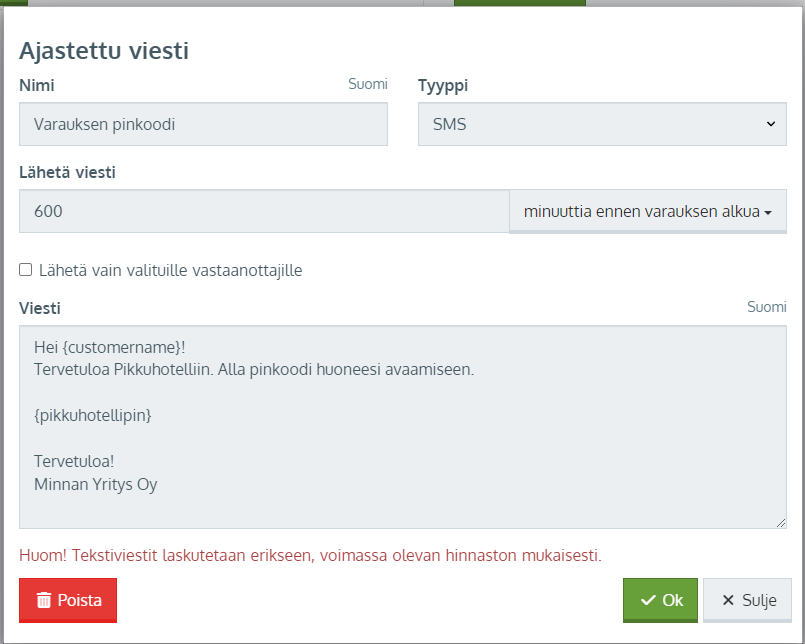This screenshot has width=805, height=644.
Task: Focus the Nimi field Varauksen pinkoodi
Action: tap(203, 124)
